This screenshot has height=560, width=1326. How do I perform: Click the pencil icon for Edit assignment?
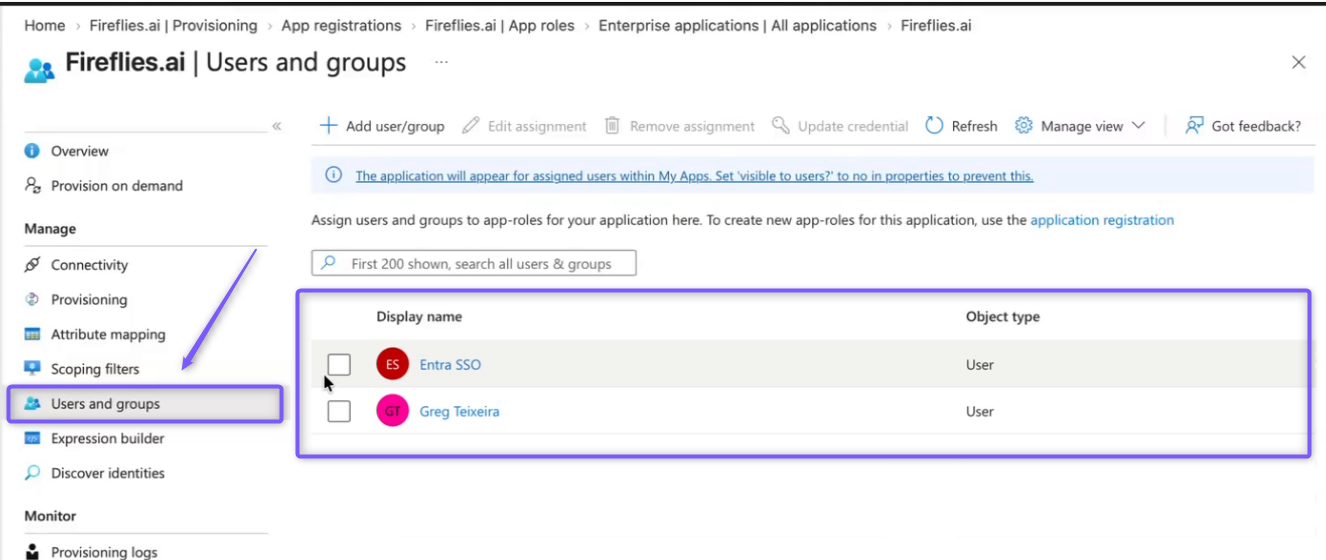click(x=469, y=126)
